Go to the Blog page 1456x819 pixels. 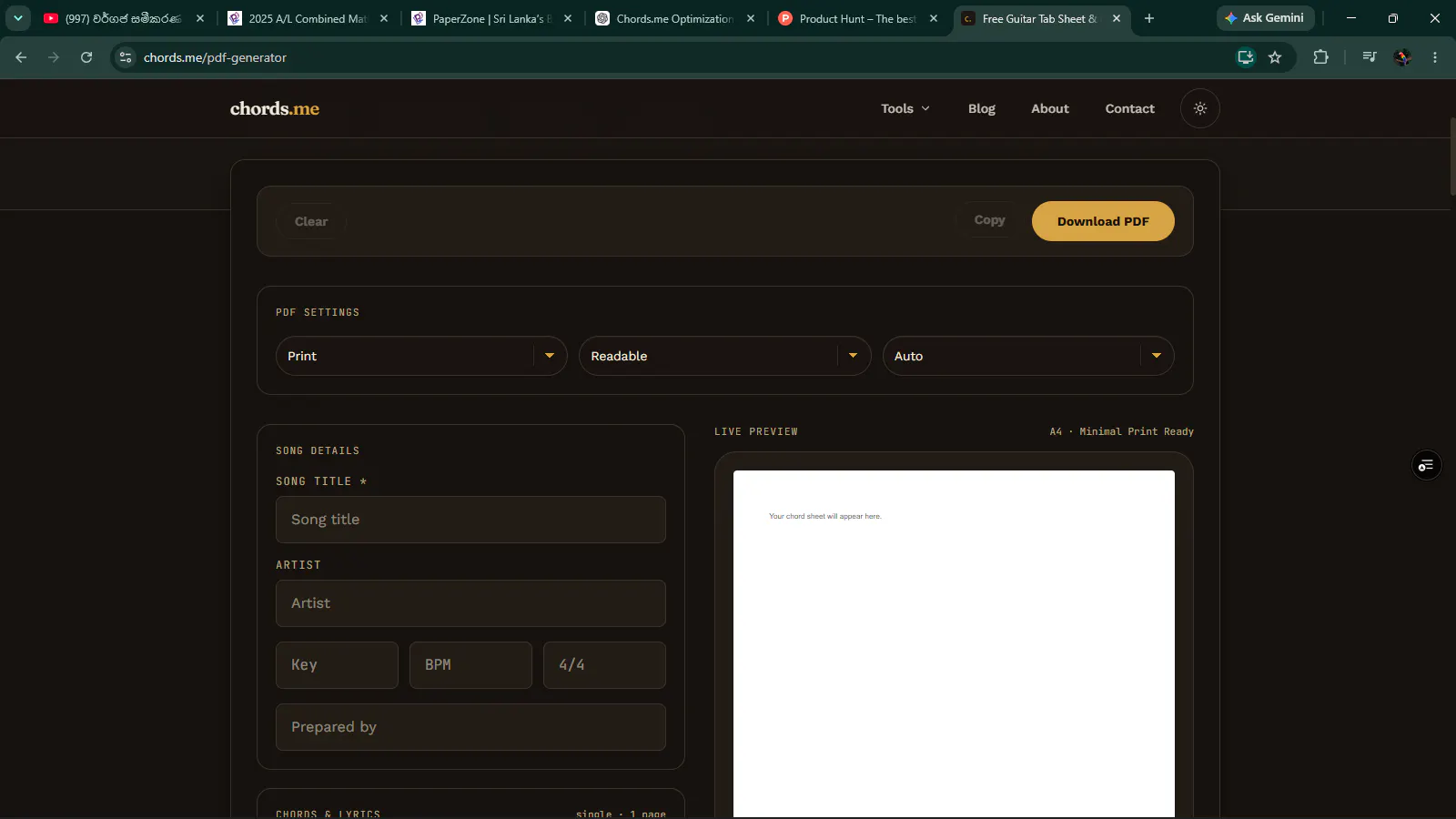981,108
